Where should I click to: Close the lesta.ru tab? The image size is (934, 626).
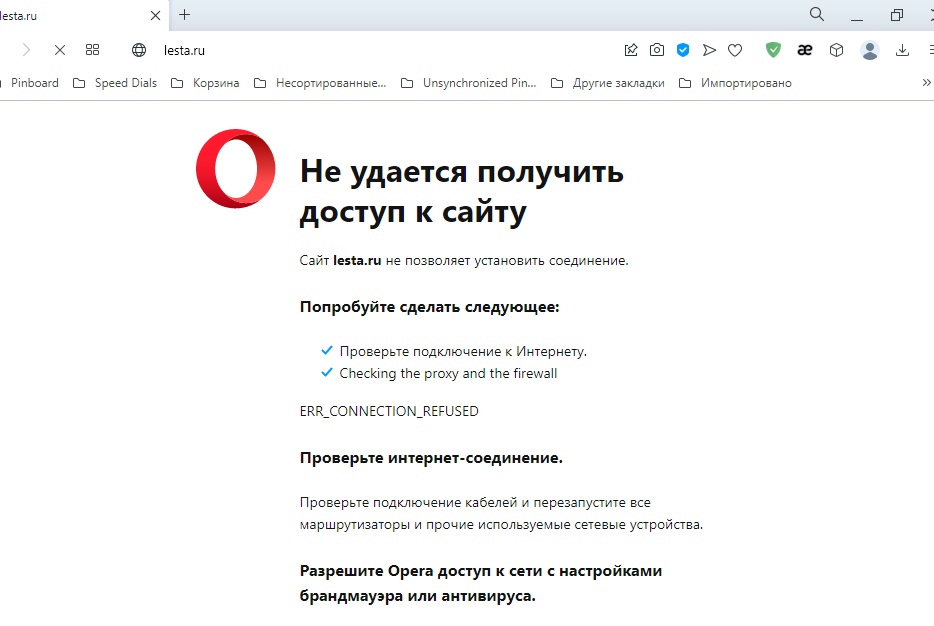tap(155, 15)
